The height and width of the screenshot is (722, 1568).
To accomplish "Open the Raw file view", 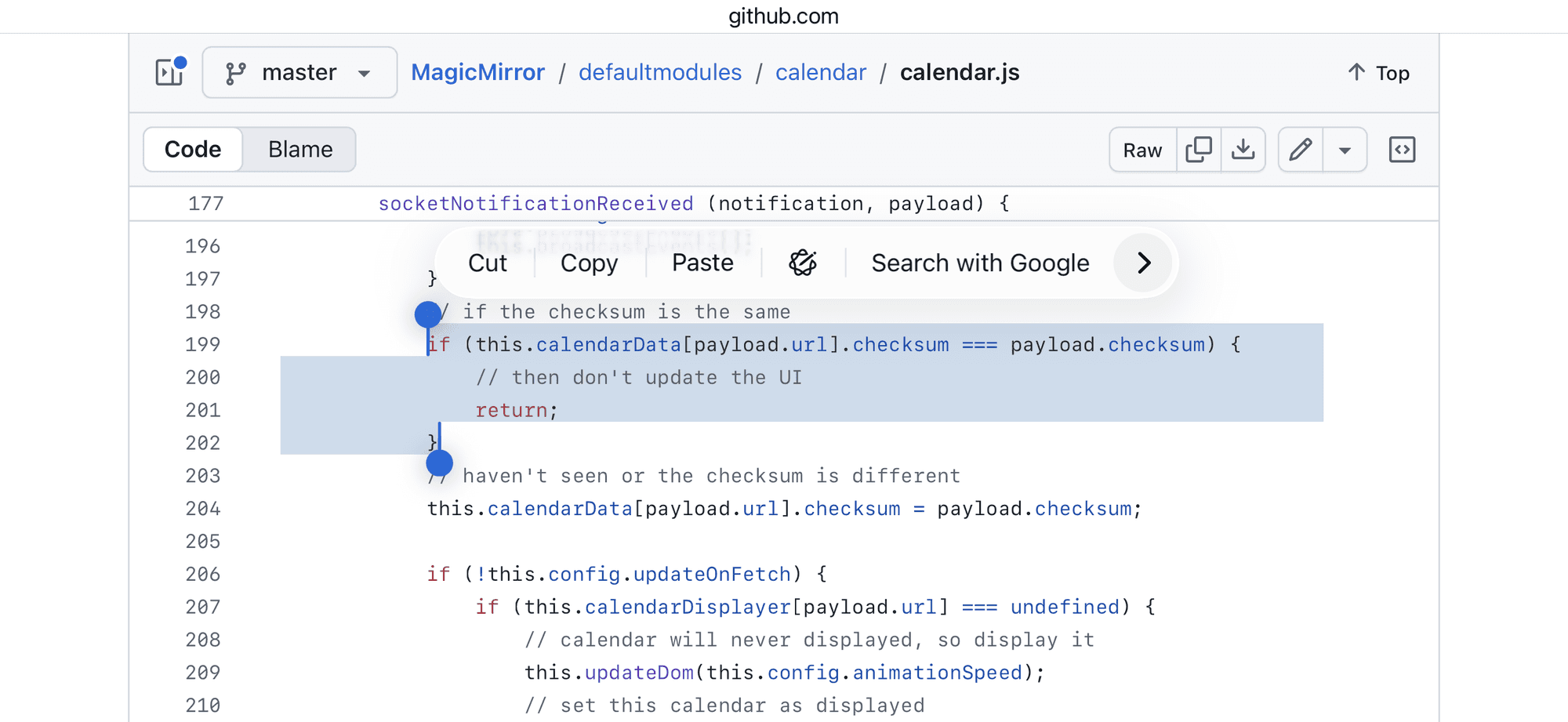I will coord(1142,150).
